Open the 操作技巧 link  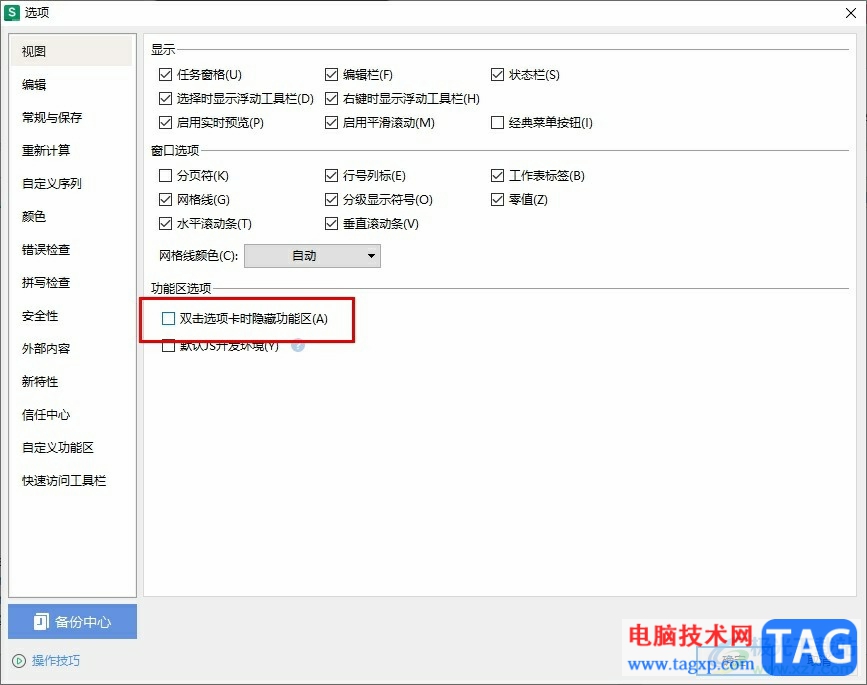56,661
